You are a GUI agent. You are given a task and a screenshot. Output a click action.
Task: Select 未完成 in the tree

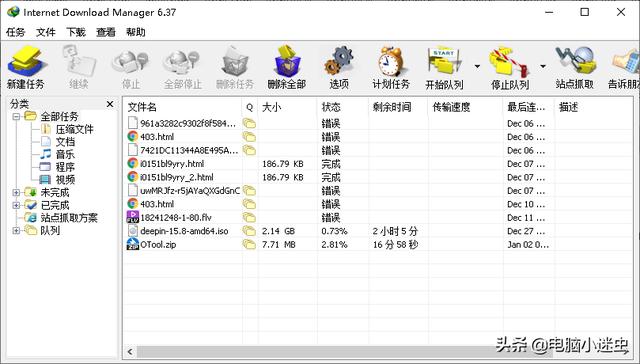[55, 193]
